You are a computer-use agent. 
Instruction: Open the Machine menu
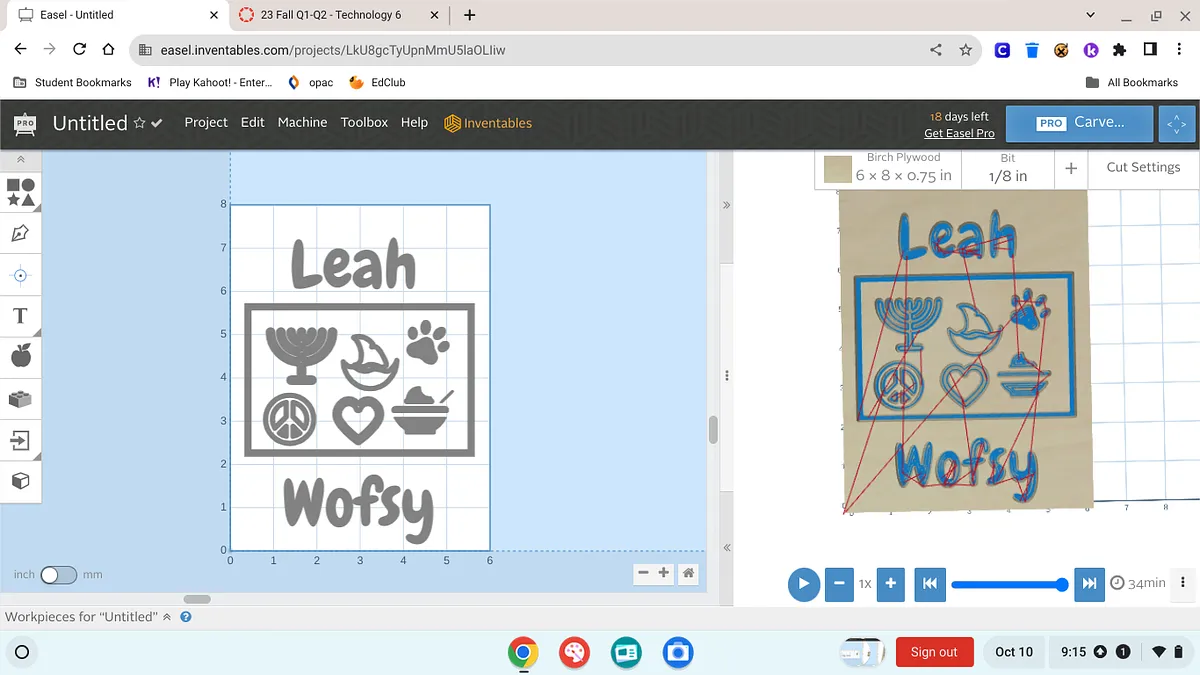click(302, 122)
